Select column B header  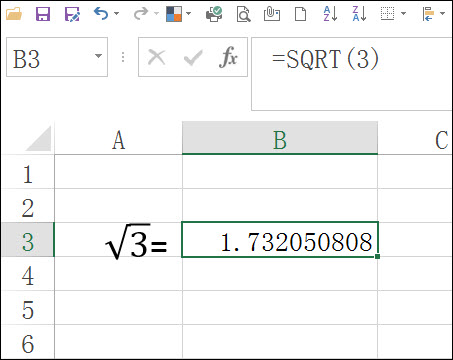click(x=280, y=138)
